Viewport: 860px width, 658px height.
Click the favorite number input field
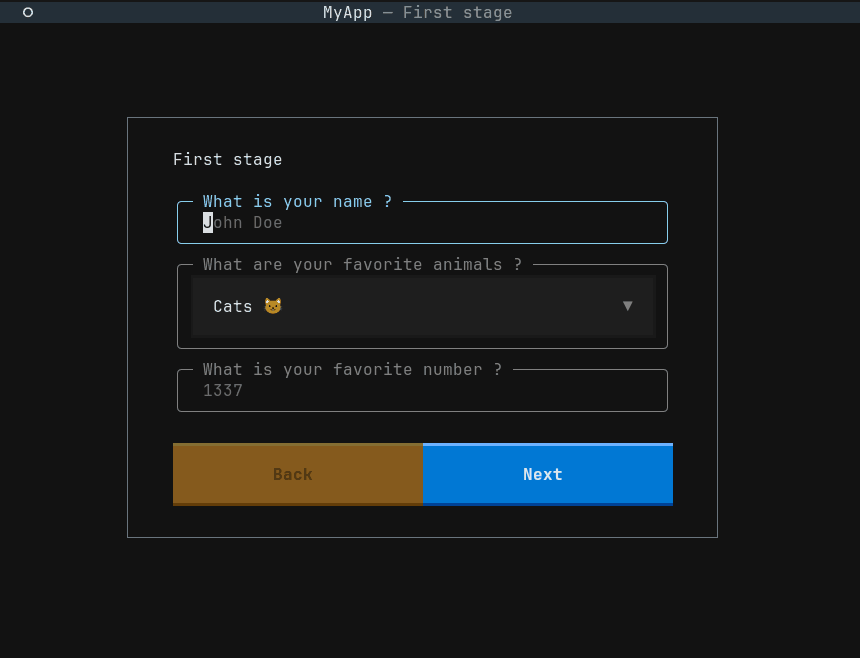click(x=422, y=390)
